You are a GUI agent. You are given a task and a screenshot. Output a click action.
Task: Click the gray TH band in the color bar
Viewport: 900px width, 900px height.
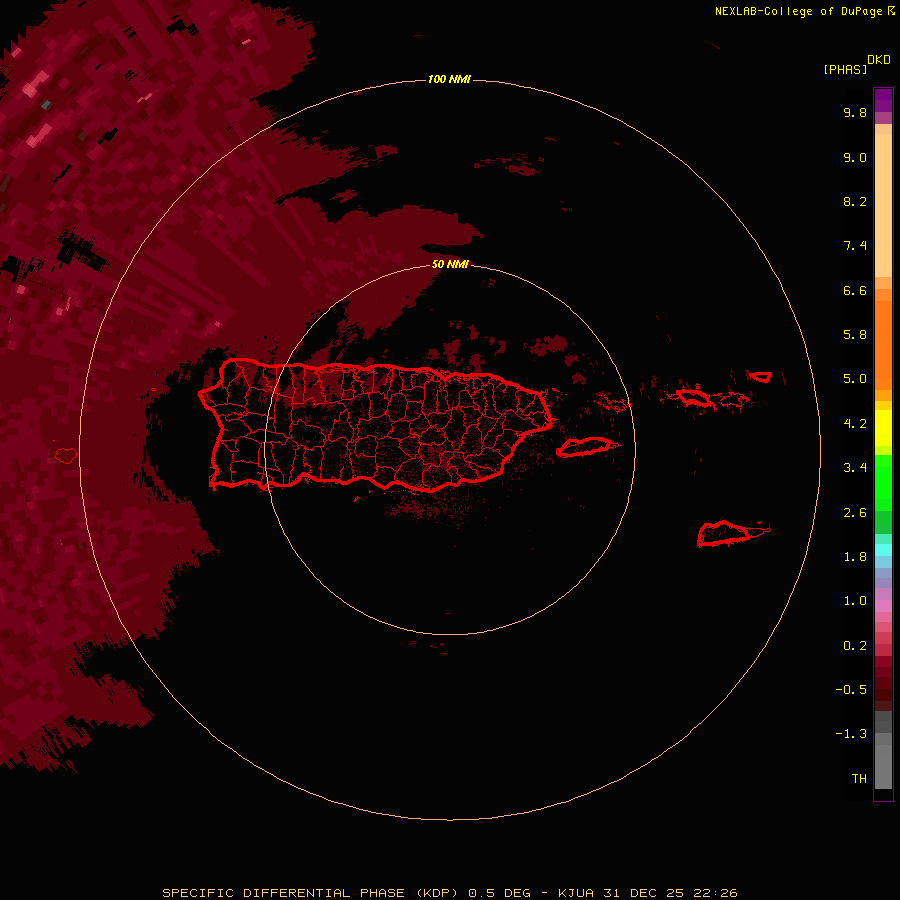point(883,766)
